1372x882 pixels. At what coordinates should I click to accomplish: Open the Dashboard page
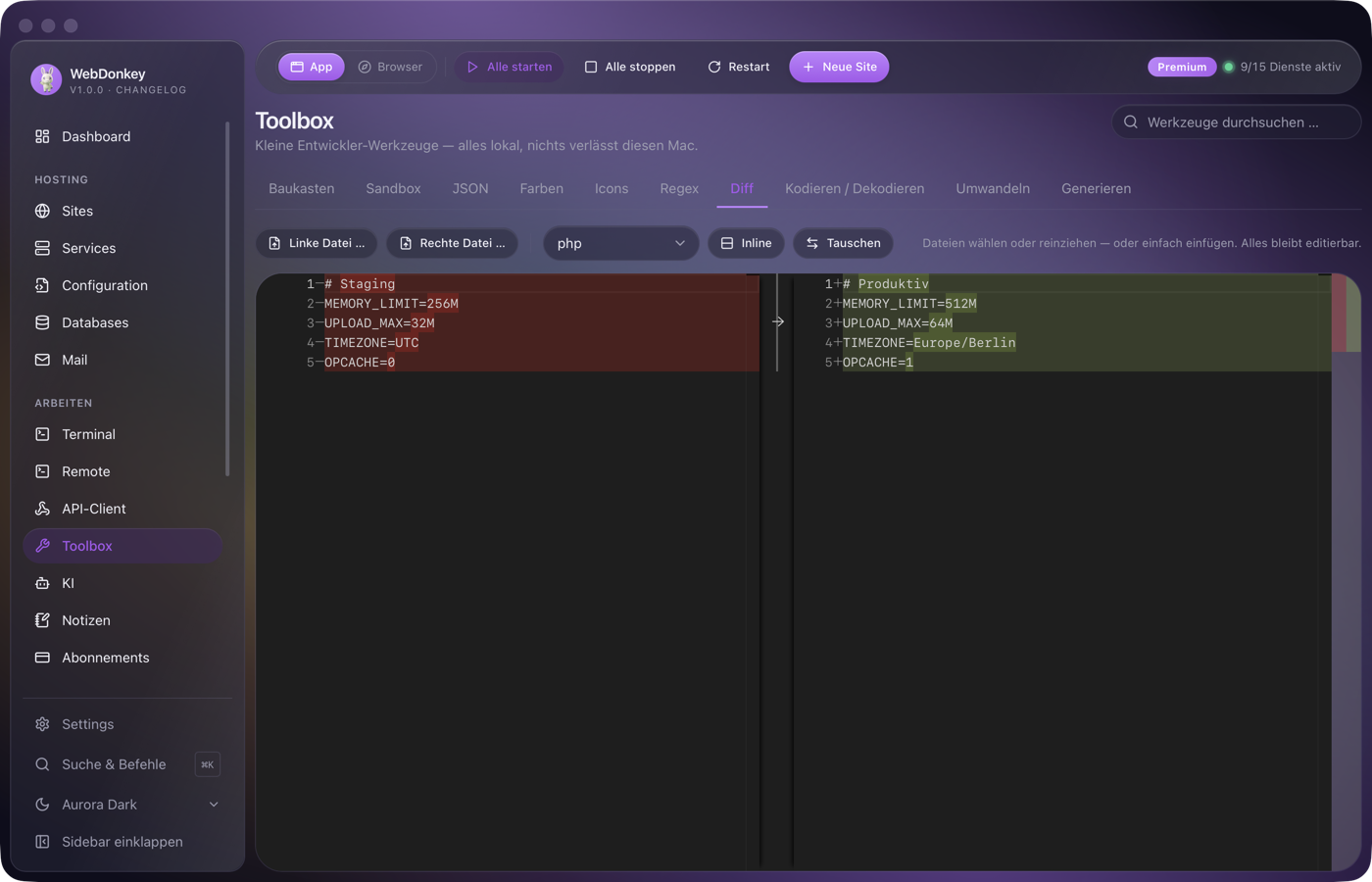[123, 136]
